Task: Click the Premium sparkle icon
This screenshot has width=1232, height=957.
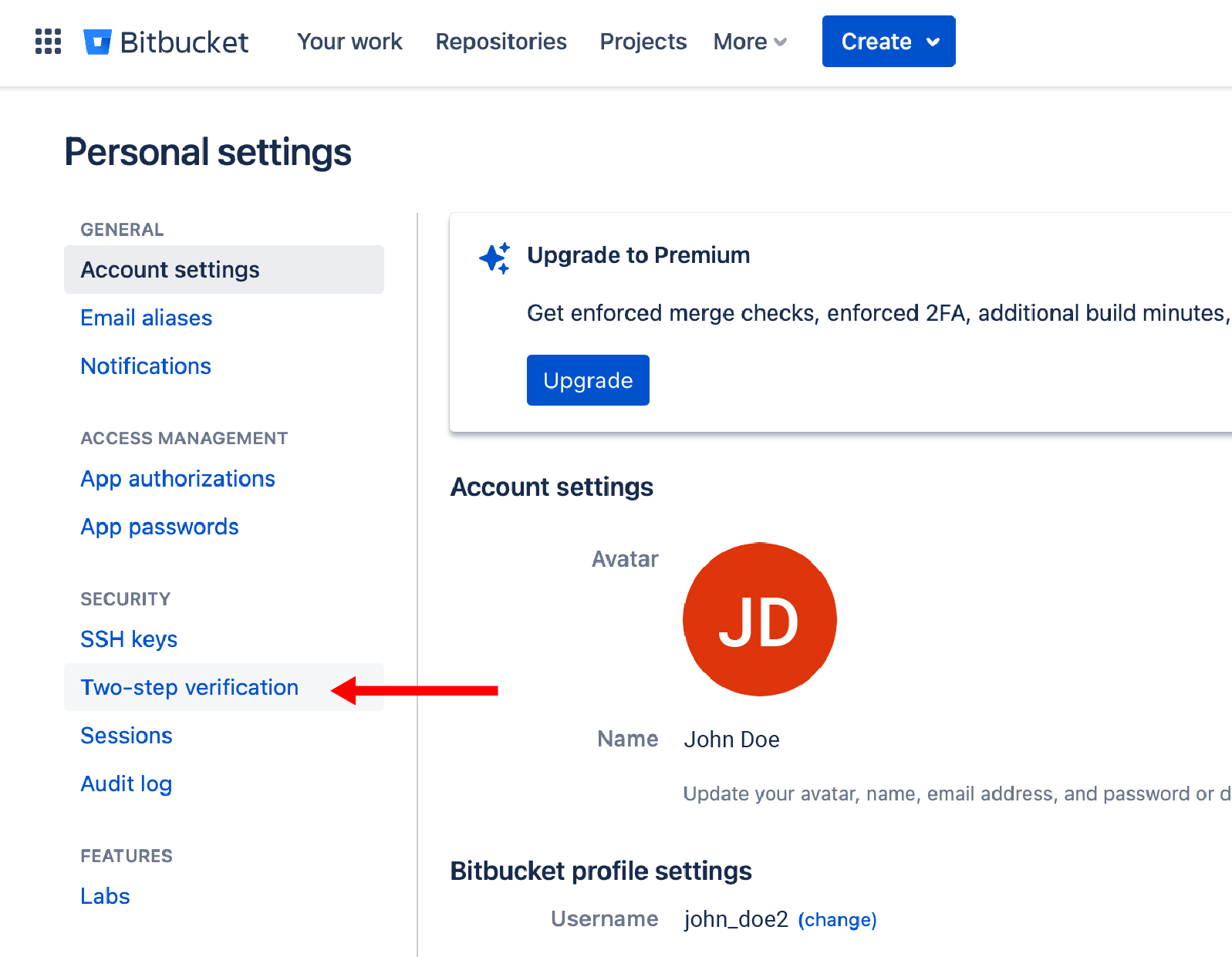Action: click(x=494, y=258)
